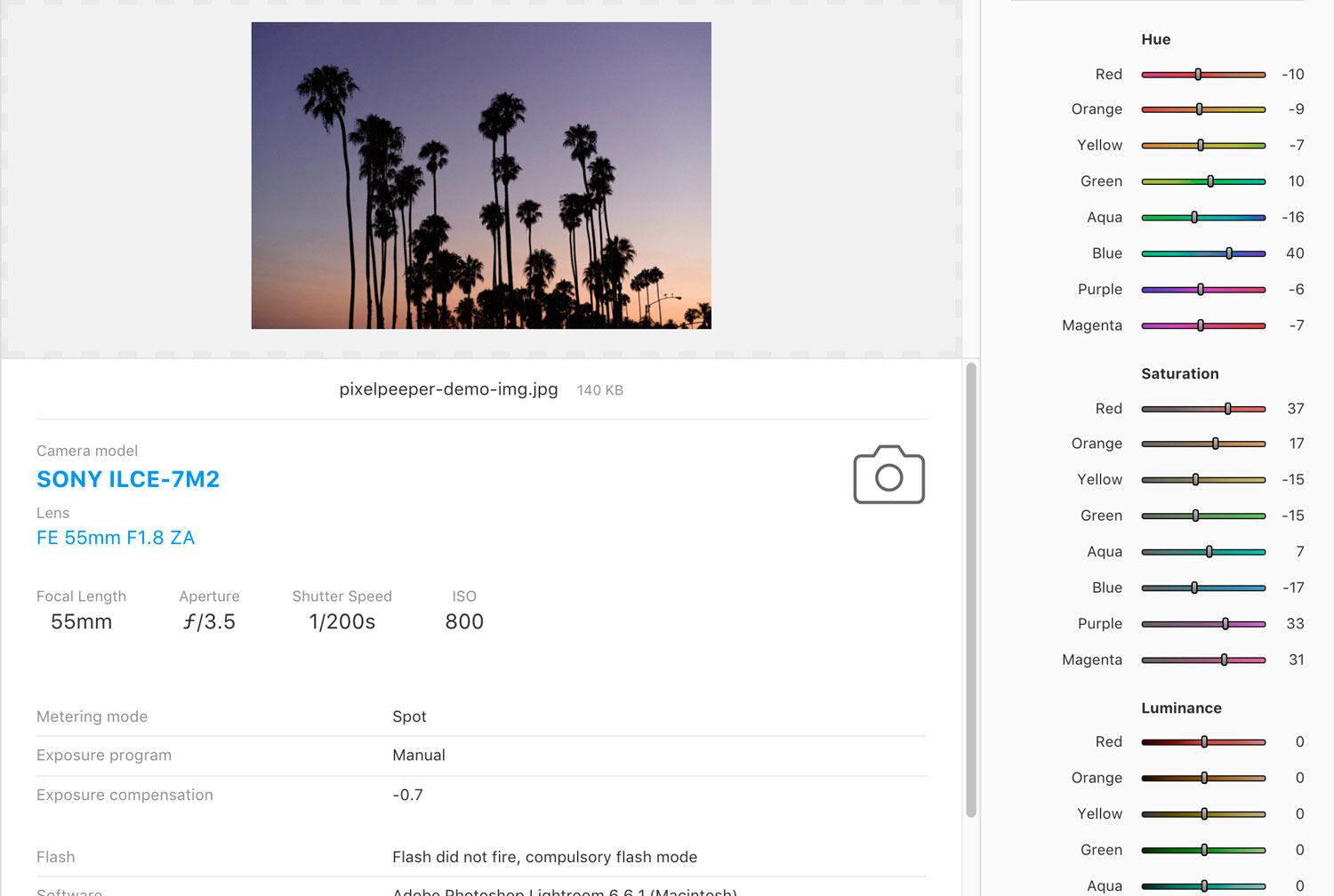Image resolution: width=1334 pixels, height=896 pixels.
Task: Click the Saturation Yellow slider handle
Action: 1195,480
